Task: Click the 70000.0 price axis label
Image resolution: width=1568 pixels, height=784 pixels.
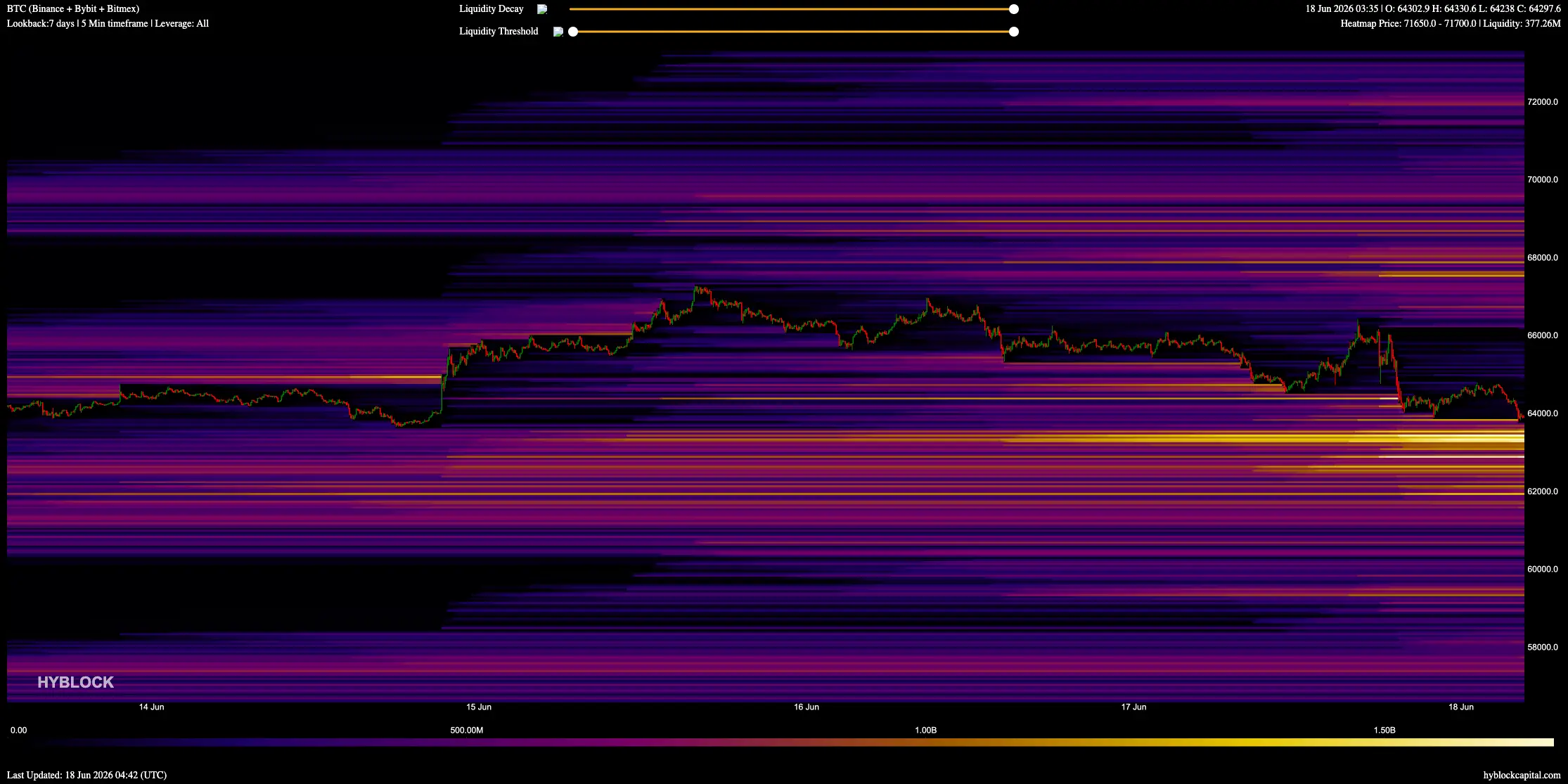Action: 1542,180
